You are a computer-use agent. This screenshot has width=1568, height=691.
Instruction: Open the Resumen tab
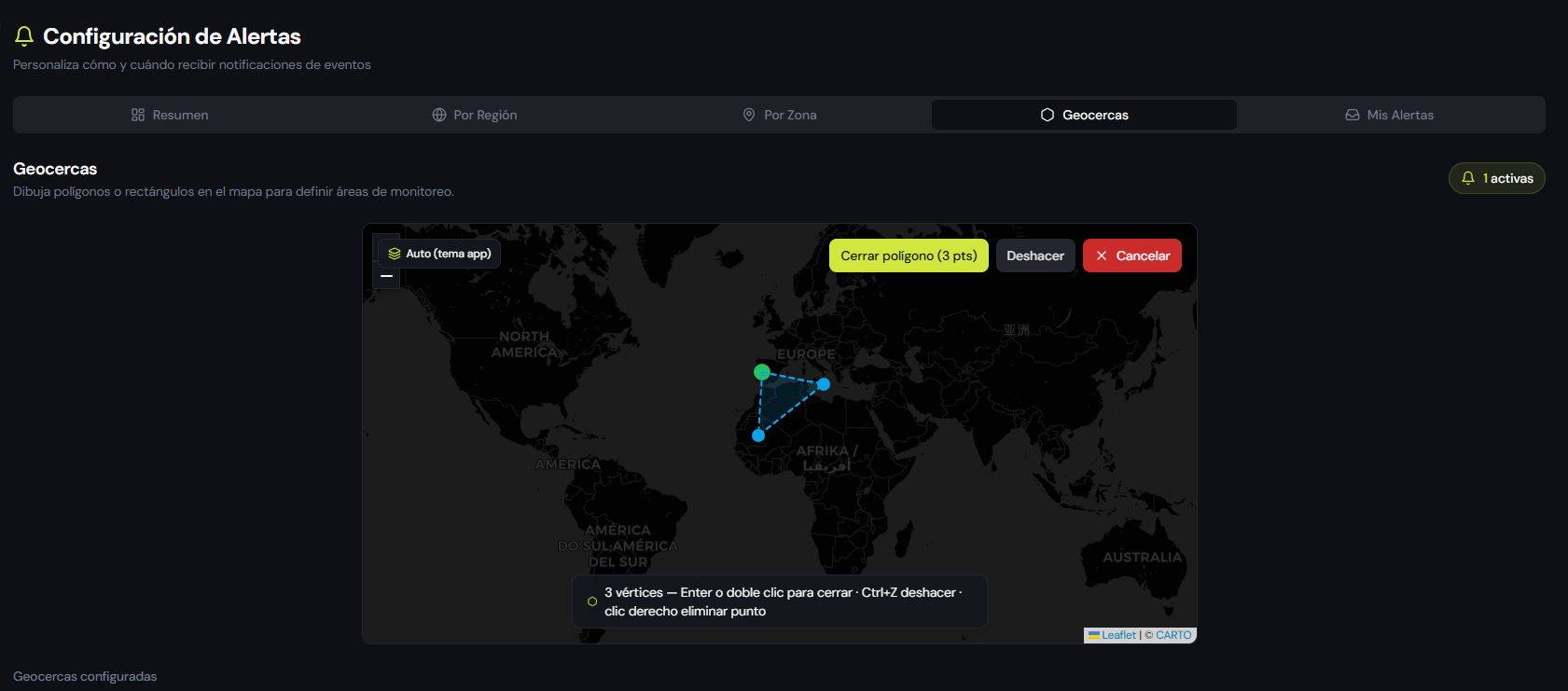pyautogui.click(x=169, y=115)
